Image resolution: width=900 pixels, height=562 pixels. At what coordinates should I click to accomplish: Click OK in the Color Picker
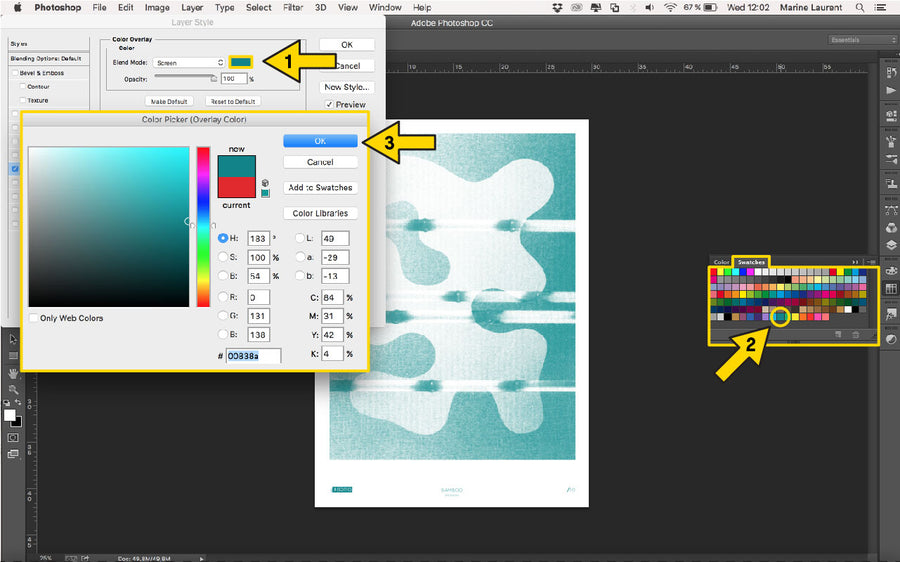320,141
